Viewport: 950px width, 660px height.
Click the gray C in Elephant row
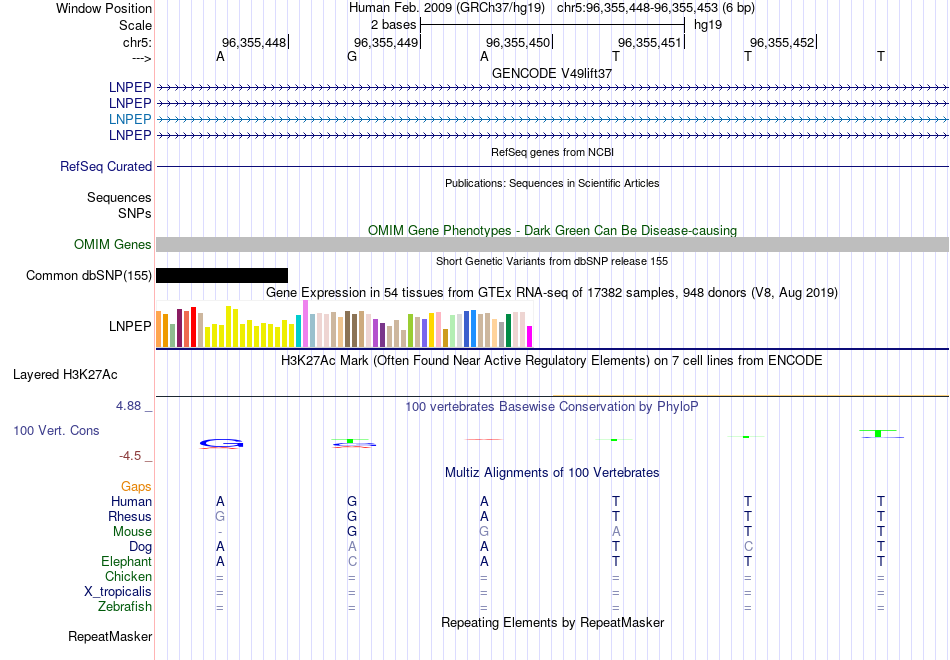pos(352,561)
